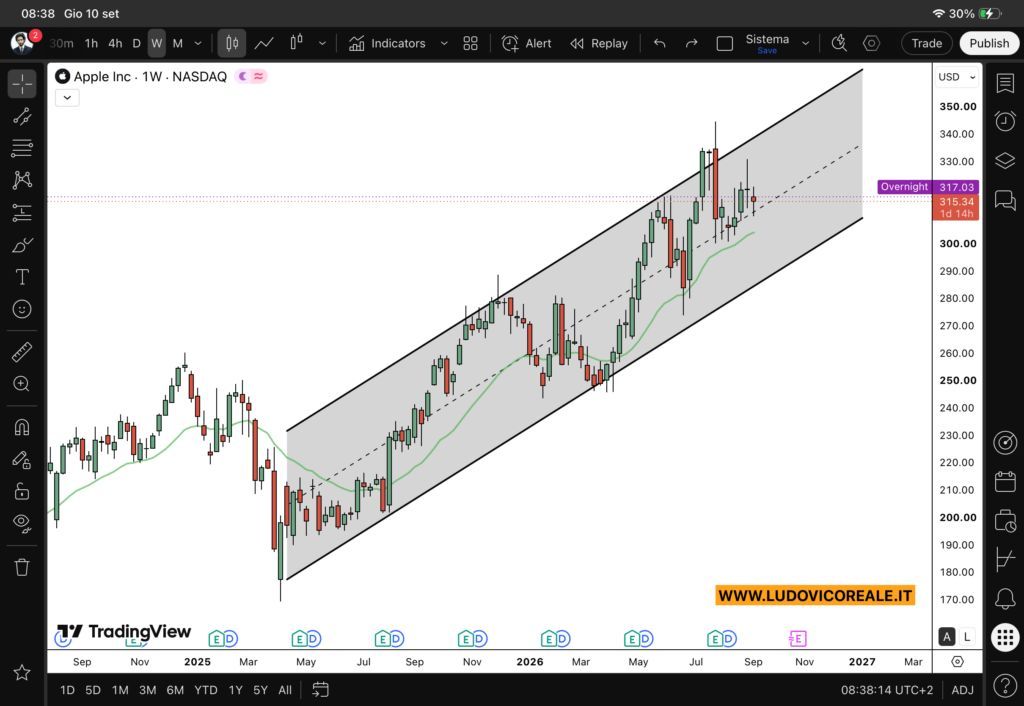Open chart settings hexagon icon
1024x706 pixels.
(871, 43)
